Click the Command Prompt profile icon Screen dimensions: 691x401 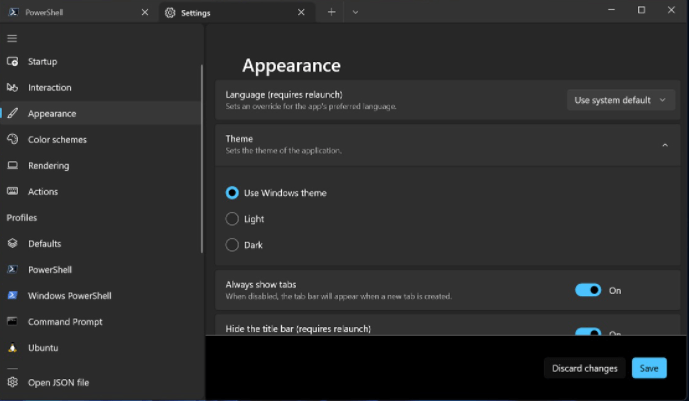click(x=12, y=321)
